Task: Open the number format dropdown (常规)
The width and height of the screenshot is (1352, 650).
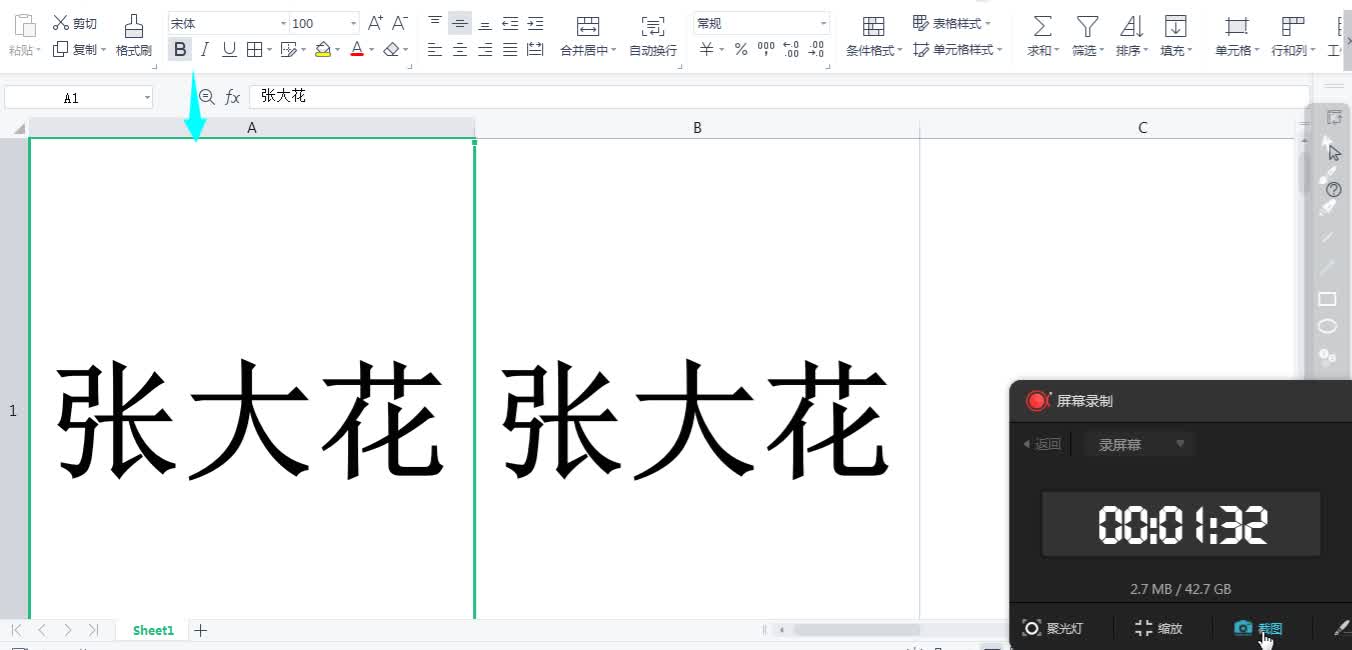Action: [x=823, y=23]
